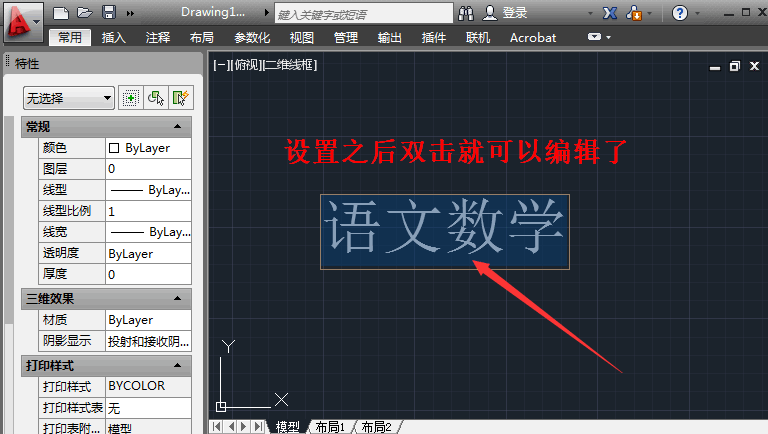Open the 无选择 selection dropdown

click(69, 98)
